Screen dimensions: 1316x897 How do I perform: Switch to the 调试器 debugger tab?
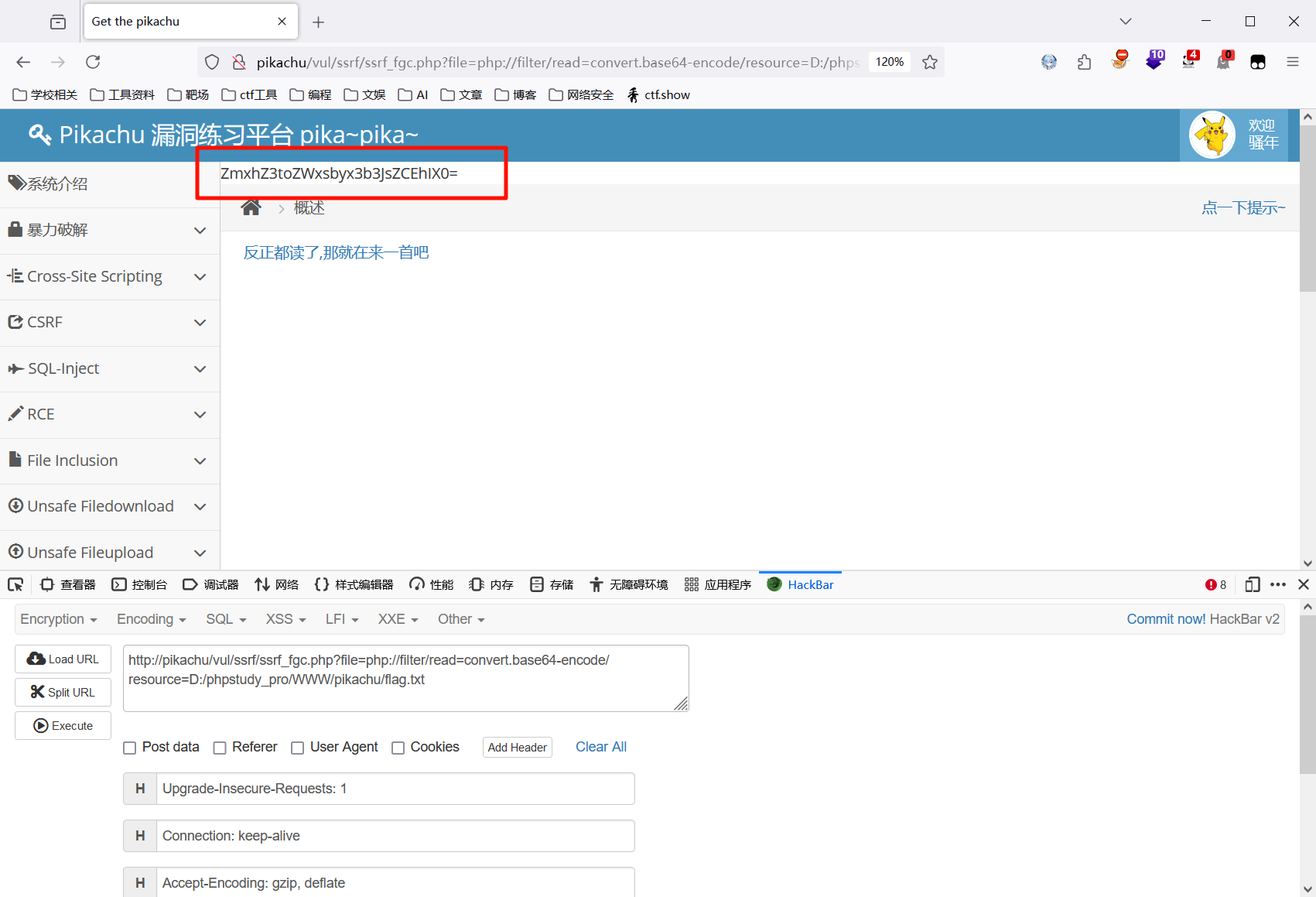[x=210, y=584]
